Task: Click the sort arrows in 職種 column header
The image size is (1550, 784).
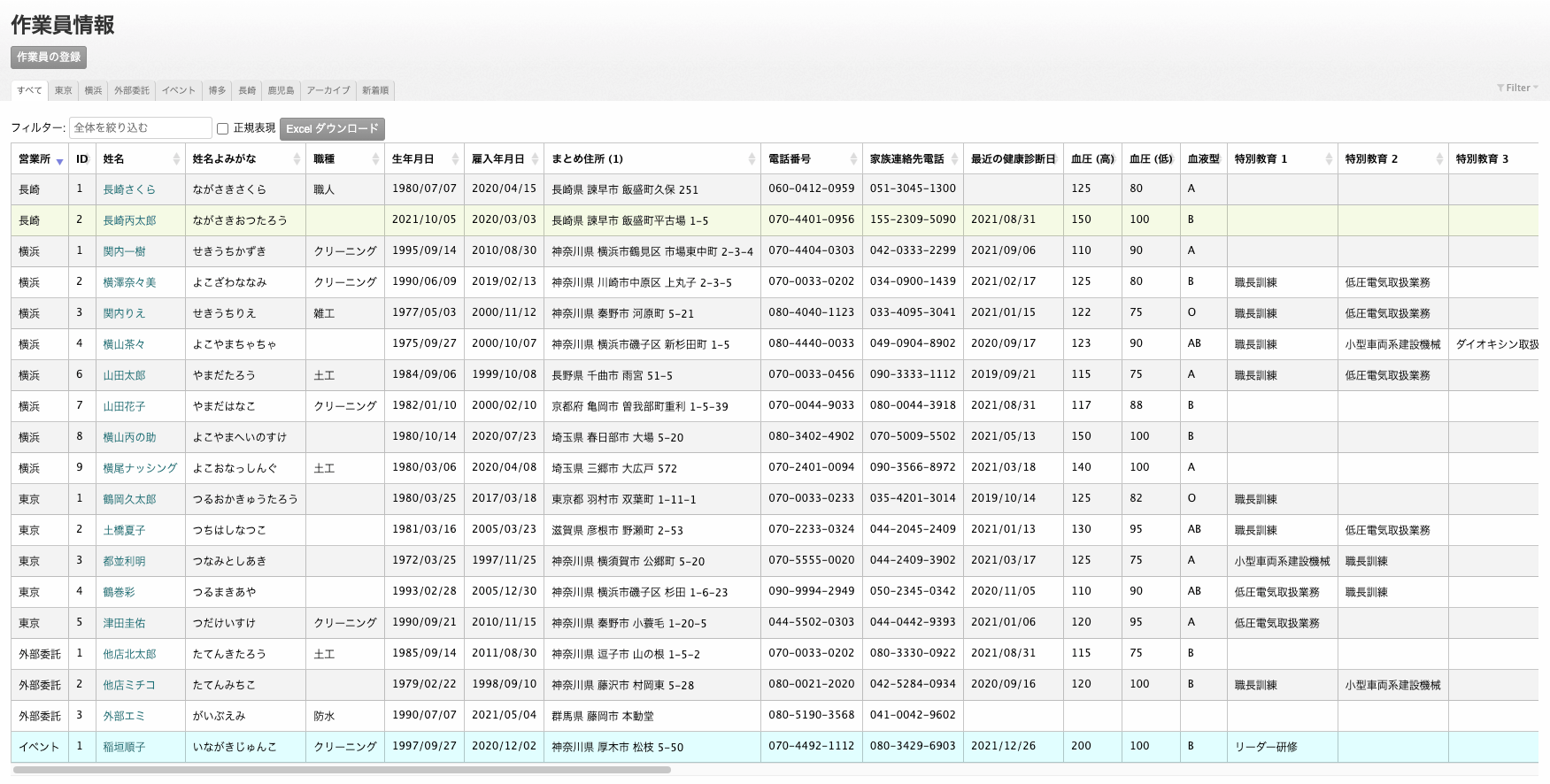Action: click(375, 159)
